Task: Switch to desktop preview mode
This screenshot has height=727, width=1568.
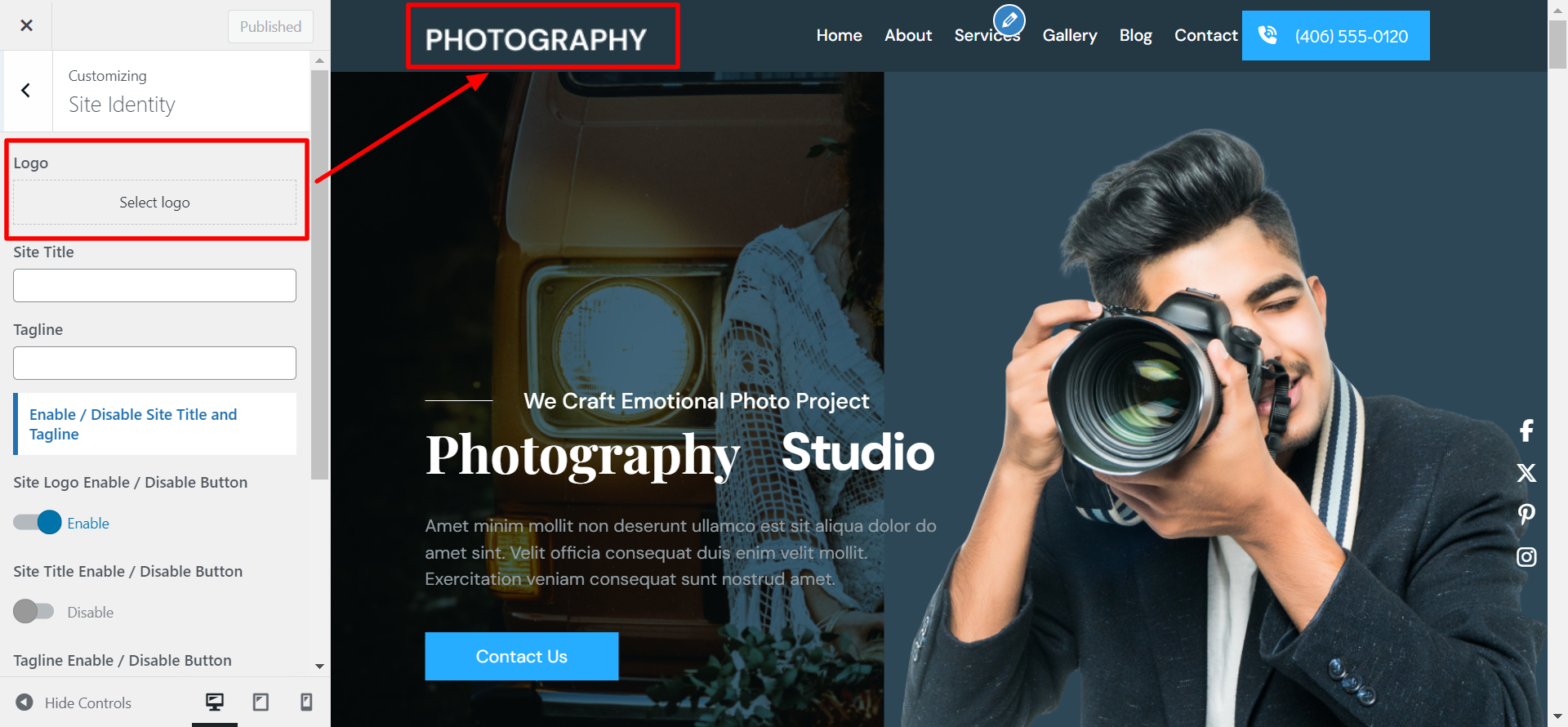Action: [215, 702]
